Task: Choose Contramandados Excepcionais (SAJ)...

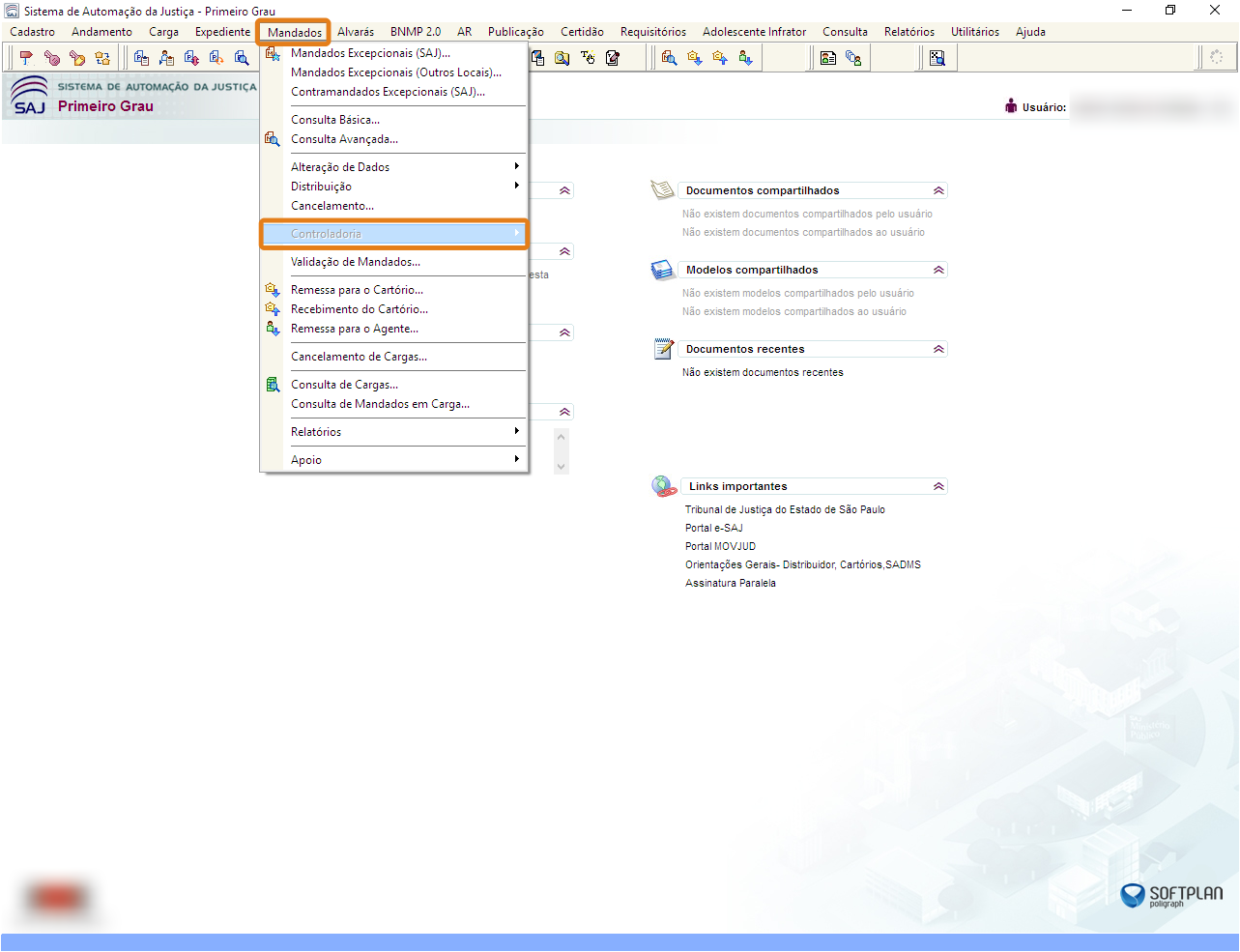Action: coord(394,92)
